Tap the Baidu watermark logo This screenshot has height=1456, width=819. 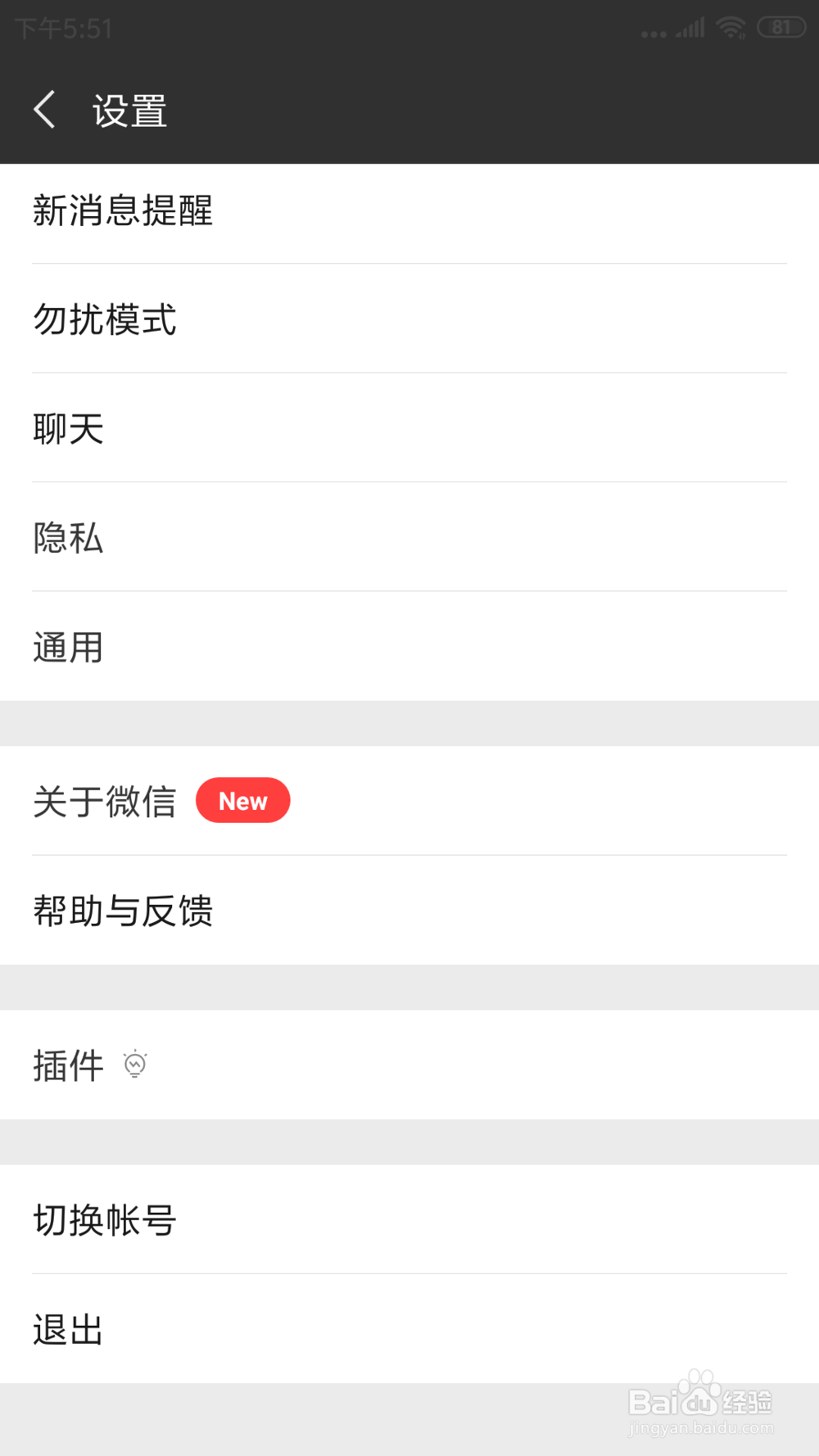click(x=700, y=1404)
